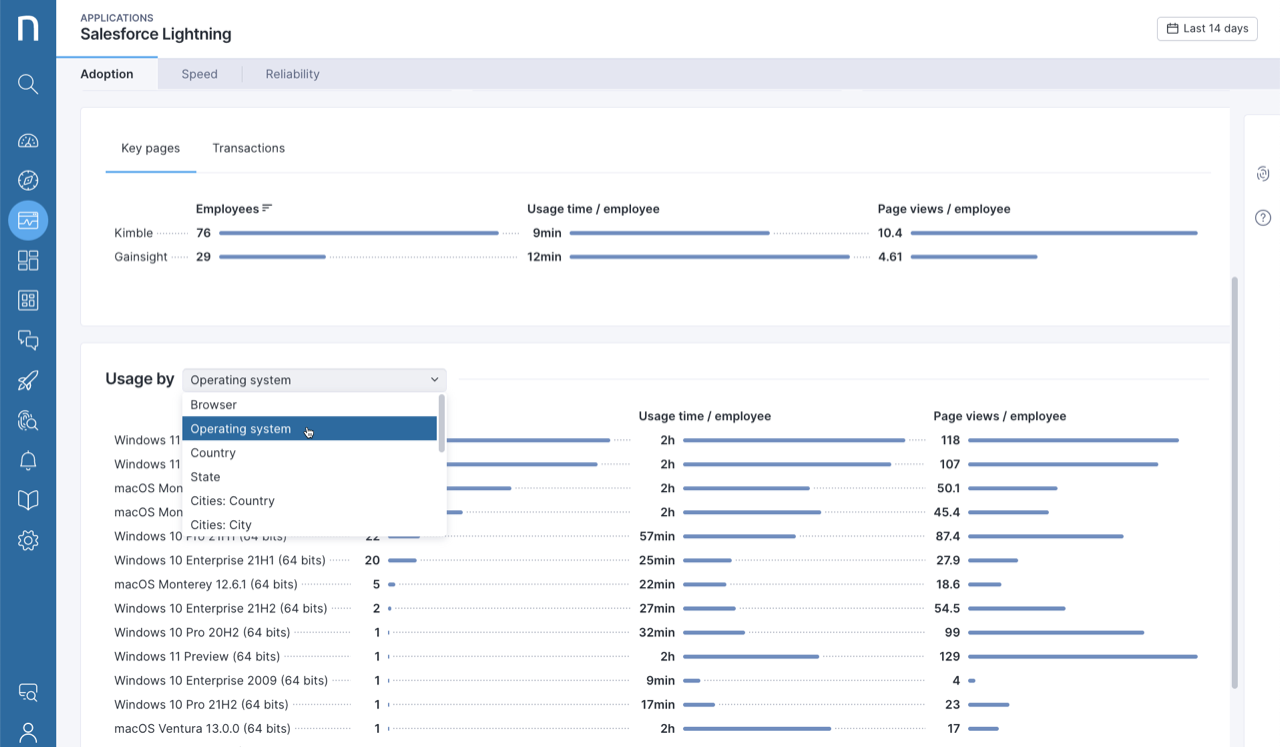Open settings via the gear sidebar icon

point(28,541)
